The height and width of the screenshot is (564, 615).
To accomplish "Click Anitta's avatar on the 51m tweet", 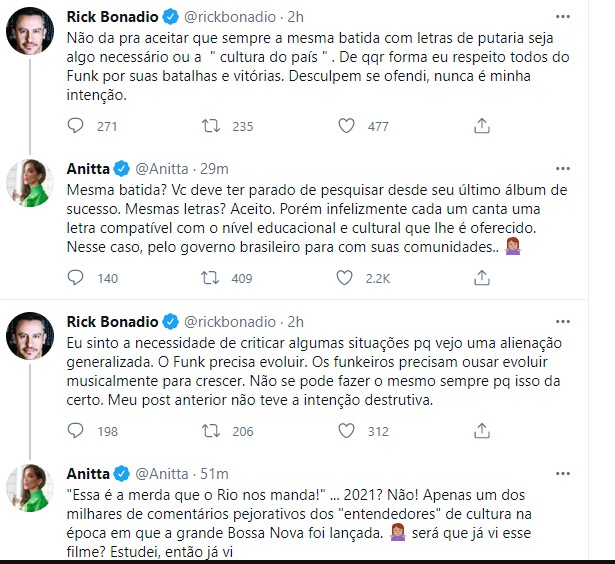I will 30,488.
